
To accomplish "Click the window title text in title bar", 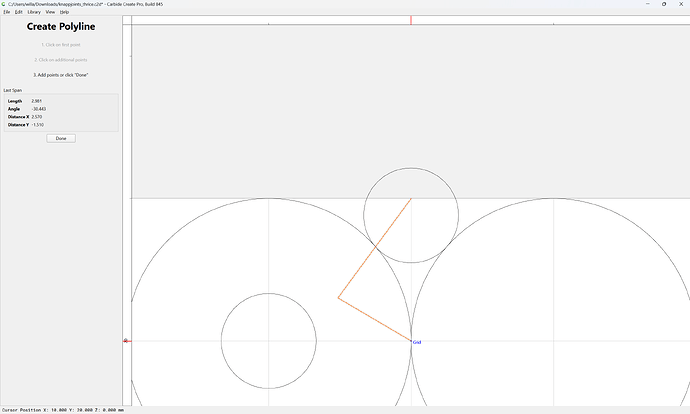I will (85, 4).
